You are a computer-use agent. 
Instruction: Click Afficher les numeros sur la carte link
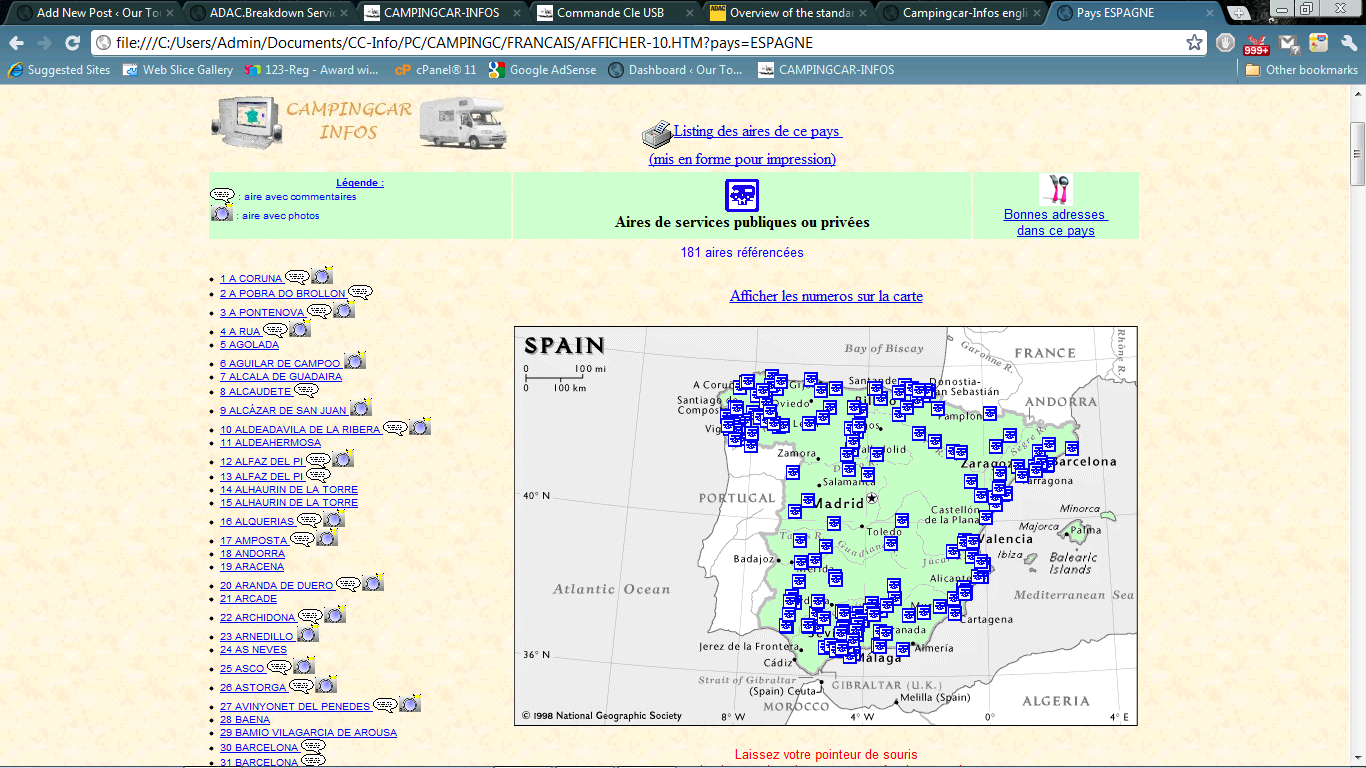pyautogui.click(x=826, y=296)
